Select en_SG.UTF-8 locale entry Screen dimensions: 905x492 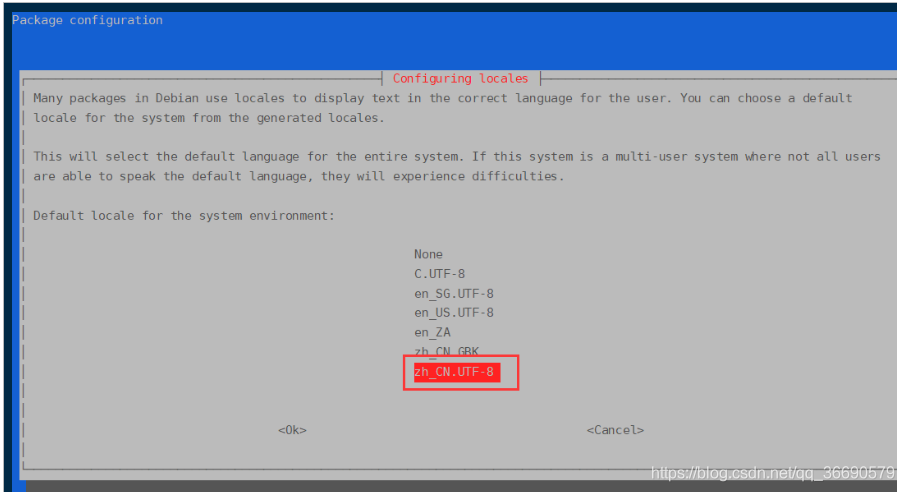[454, 293]
